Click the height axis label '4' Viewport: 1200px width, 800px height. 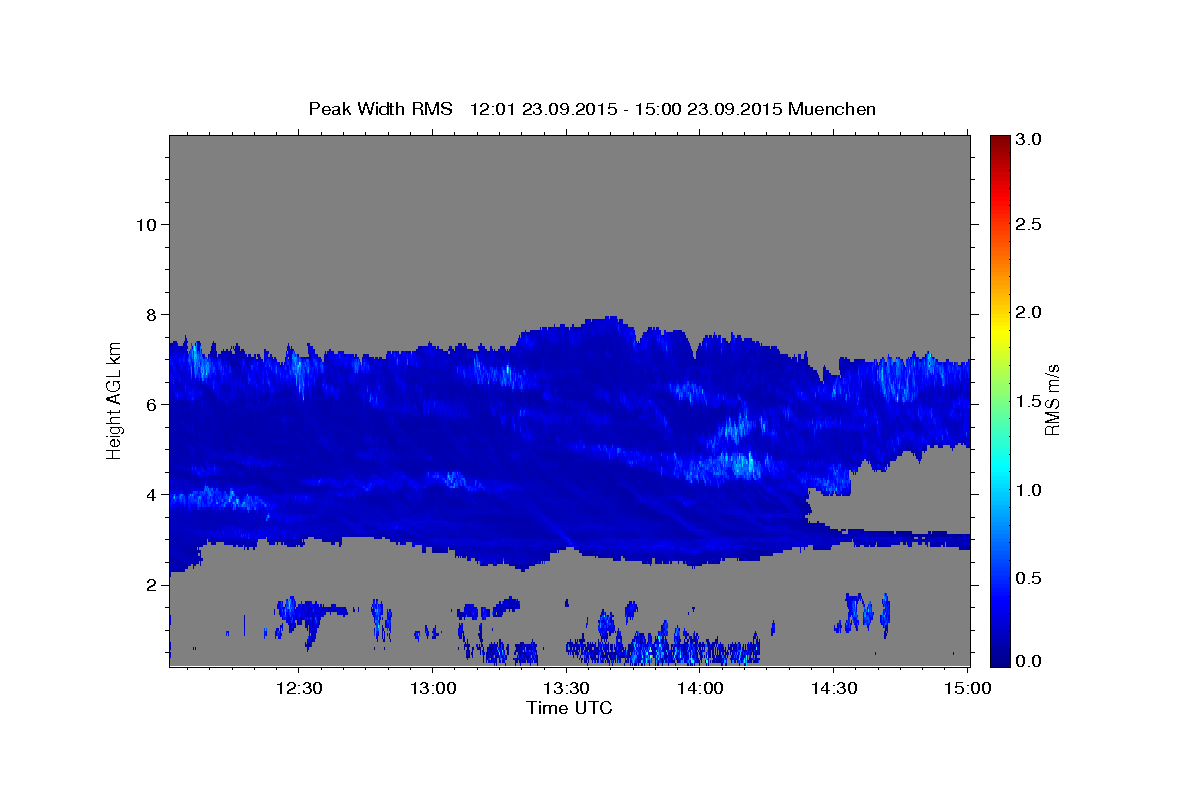pos(150,494)
